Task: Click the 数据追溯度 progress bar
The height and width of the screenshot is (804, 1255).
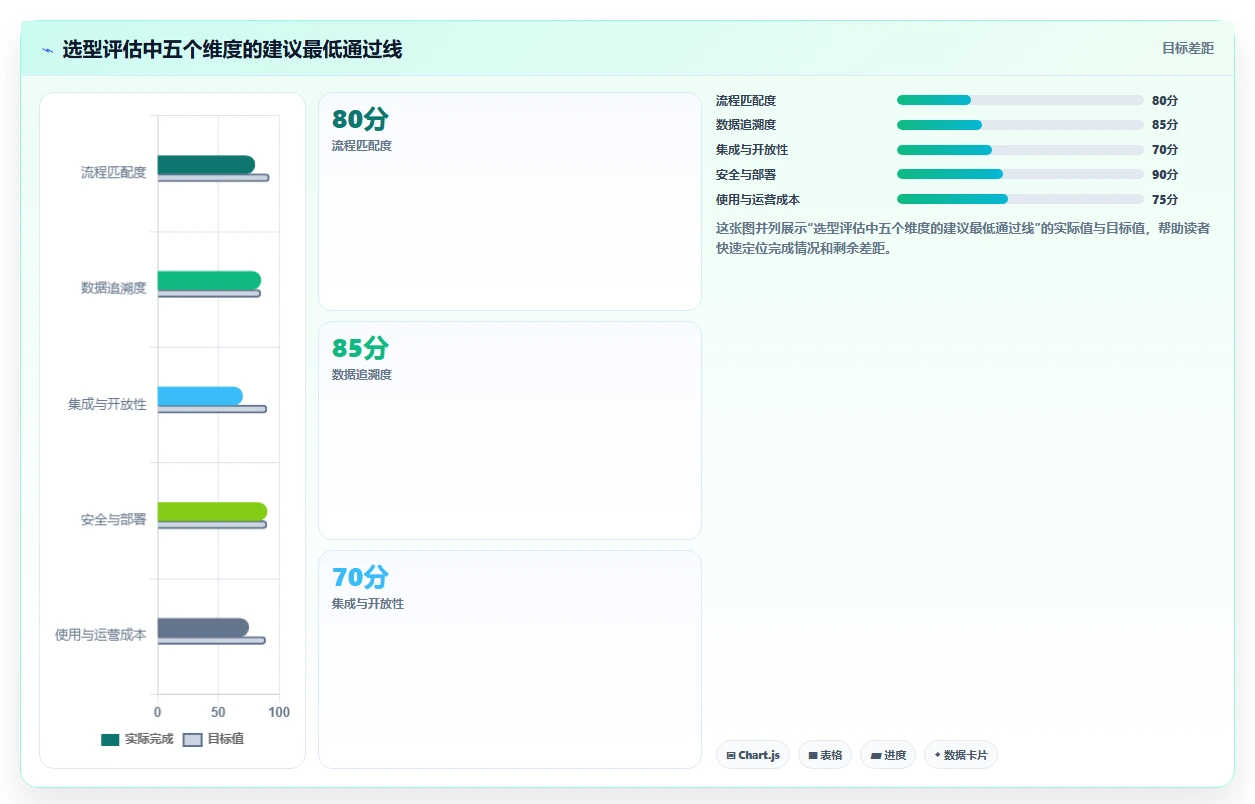Action: click(1020, 125)
